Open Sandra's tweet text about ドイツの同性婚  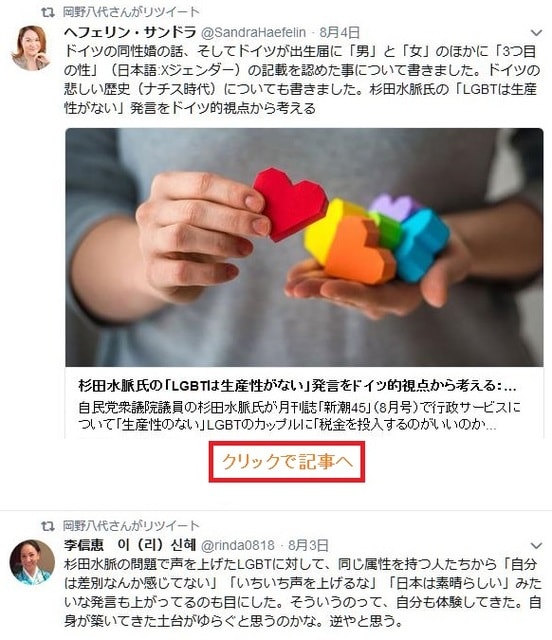pyautogui.click(x=302, y=80)
